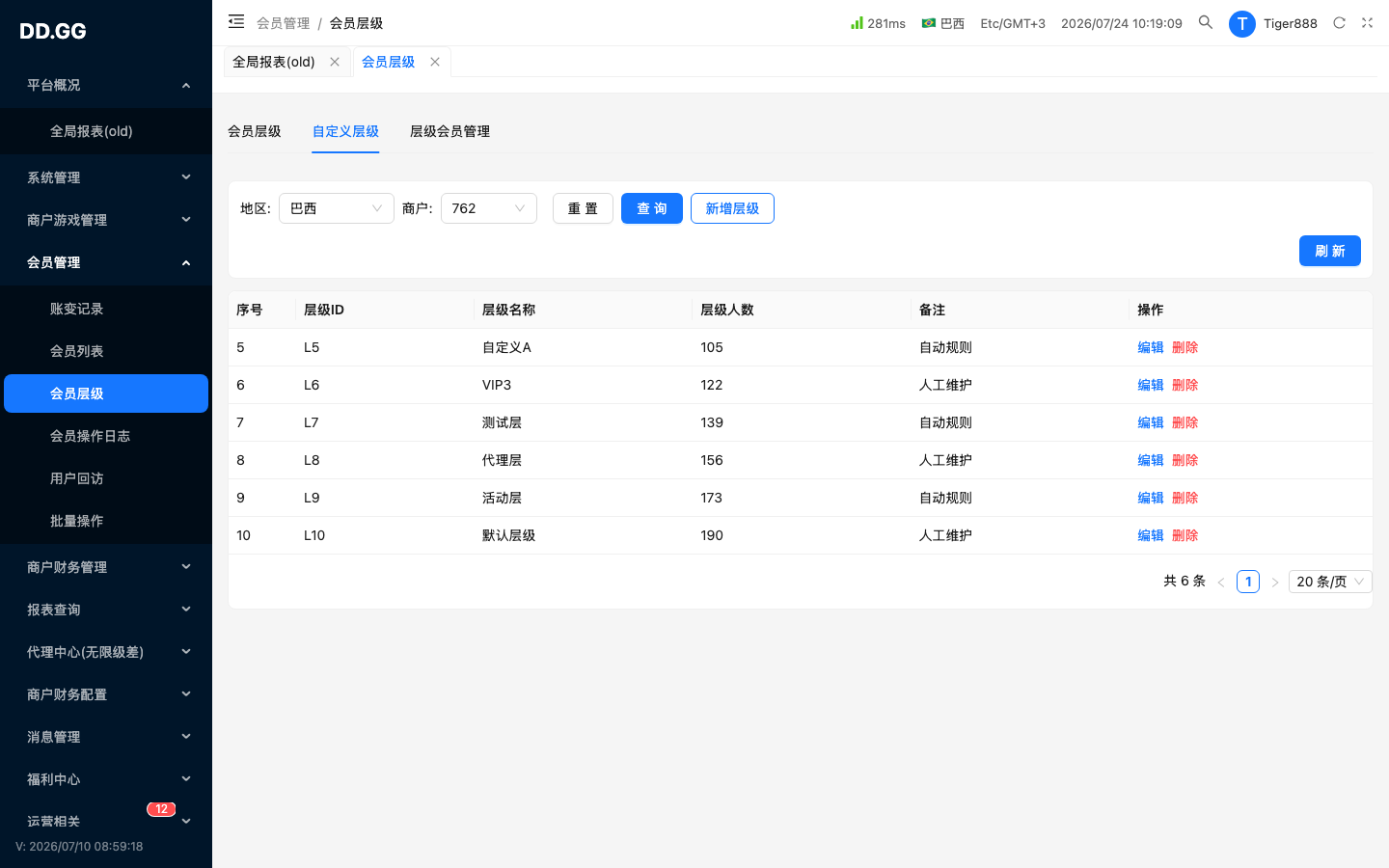The width and height of the screenshot is (1389, 868).
Task: Expand the 福利中心 menu group
Action: 106,779
